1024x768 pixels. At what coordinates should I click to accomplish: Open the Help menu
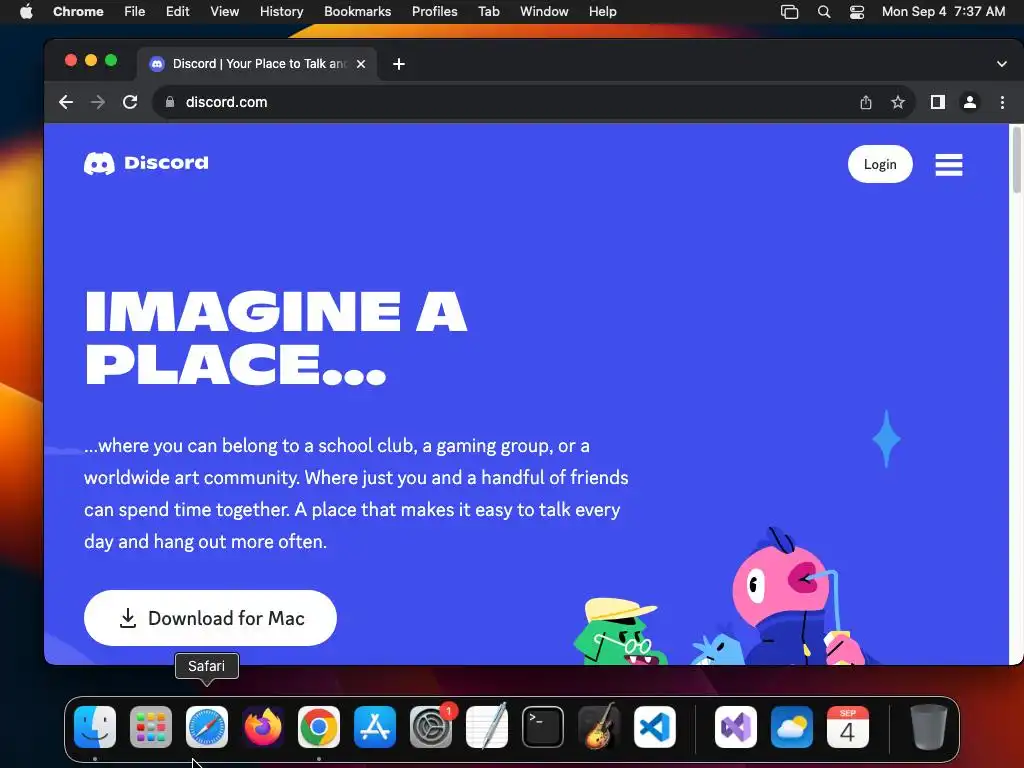pyautogui.click(x=602, y=11)
